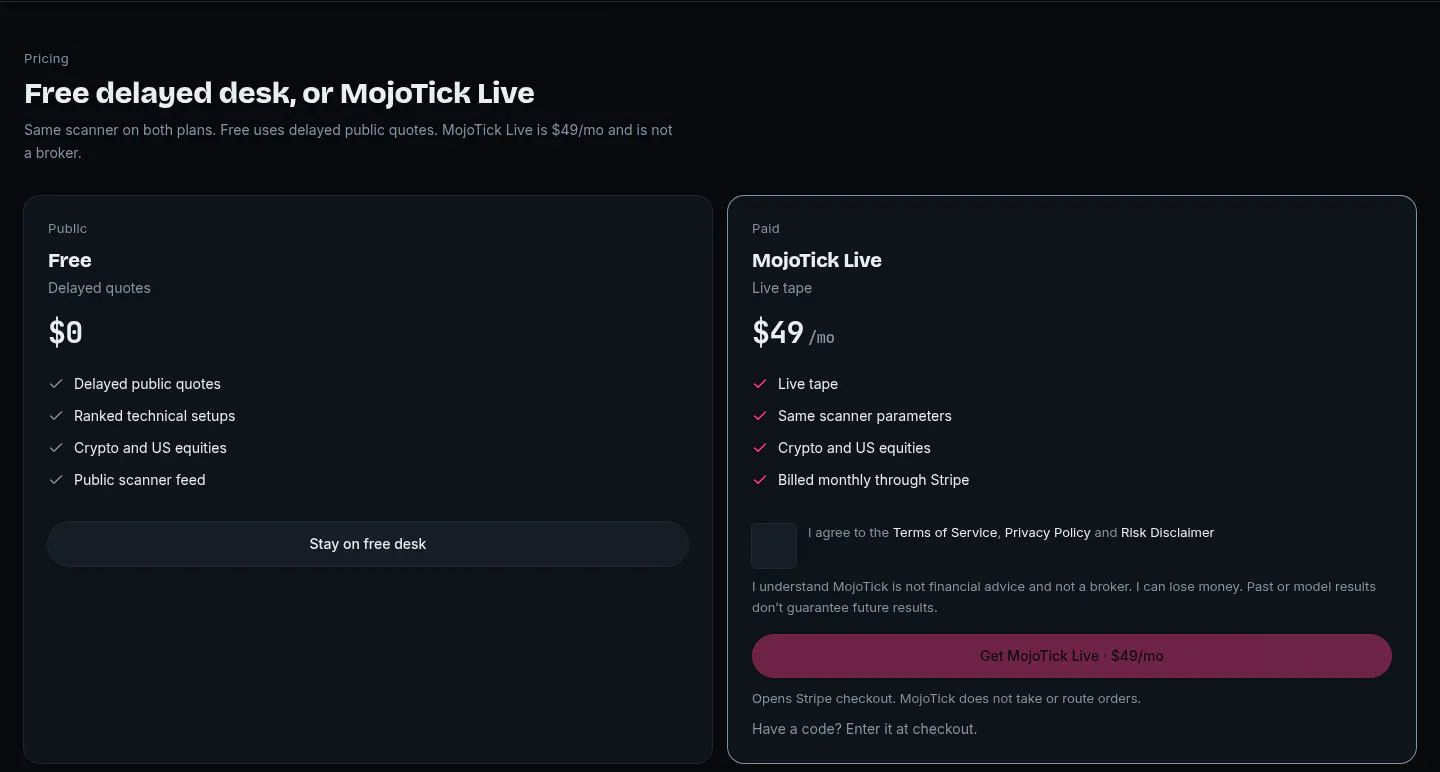Image resolution: width=1440 pixels, height=772 pixels.
Task: Click the $0 price in Free card
Action: click(x=65, y=332)
